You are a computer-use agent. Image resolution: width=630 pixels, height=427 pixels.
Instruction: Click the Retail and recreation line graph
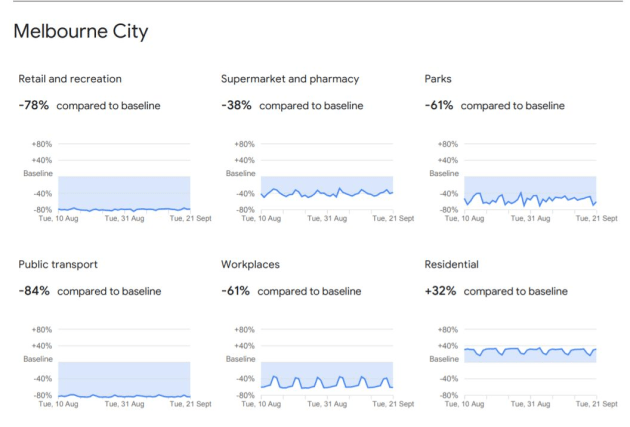point(123,209)
